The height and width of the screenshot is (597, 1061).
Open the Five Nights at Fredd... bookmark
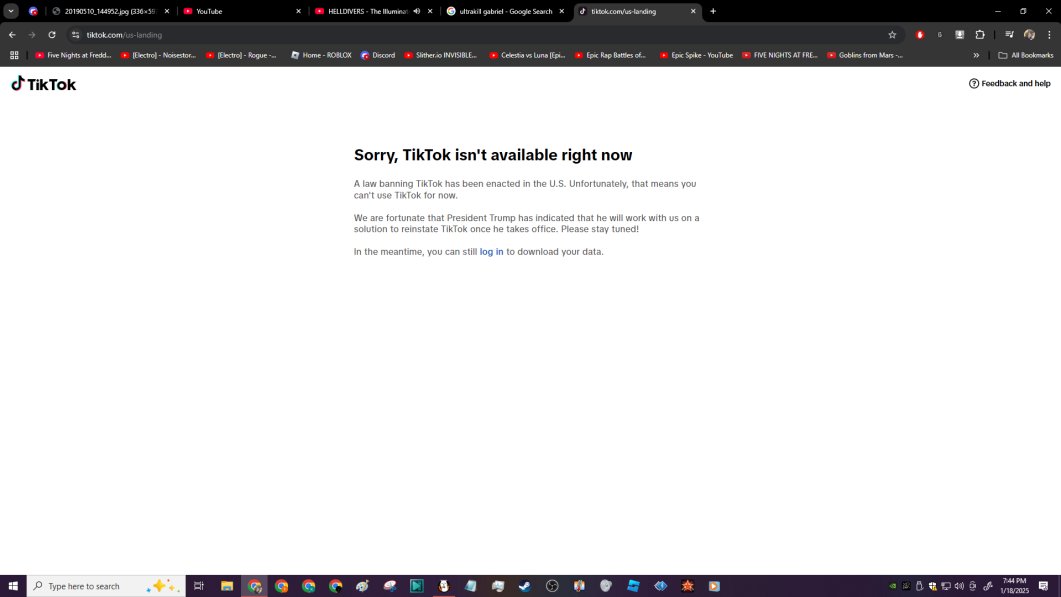coord(73,56)
